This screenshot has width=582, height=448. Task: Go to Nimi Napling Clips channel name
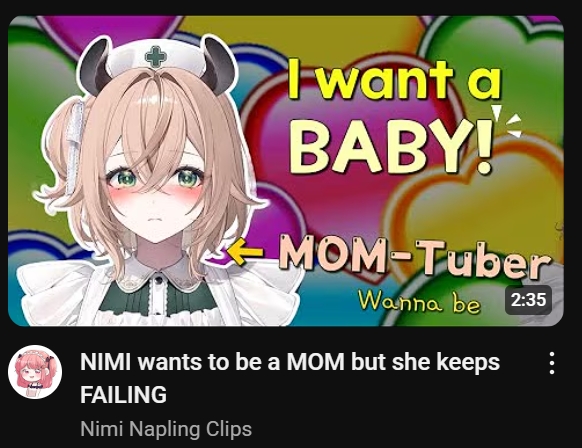166,429
